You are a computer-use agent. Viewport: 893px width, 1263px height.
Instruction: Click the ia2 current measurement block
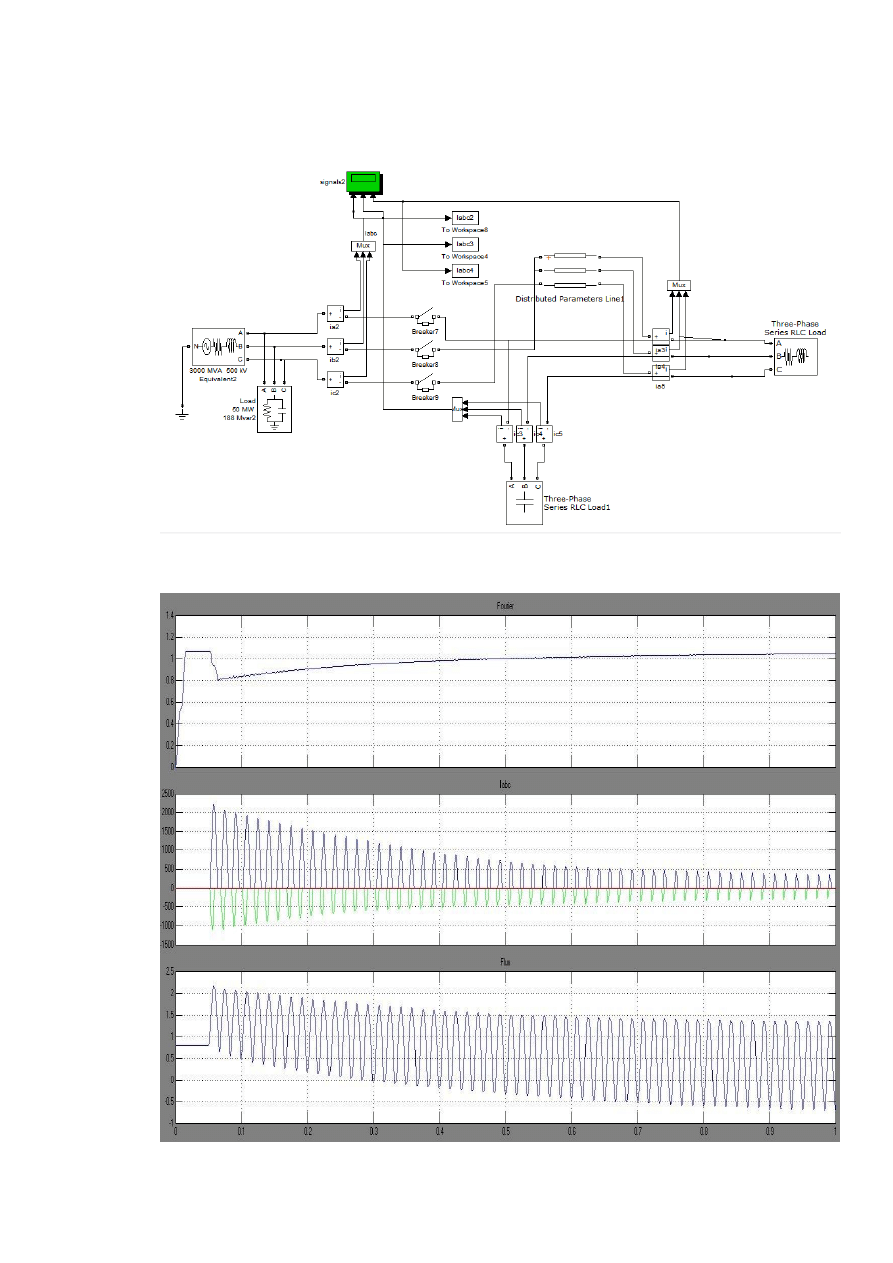click(x=335, y=314)
